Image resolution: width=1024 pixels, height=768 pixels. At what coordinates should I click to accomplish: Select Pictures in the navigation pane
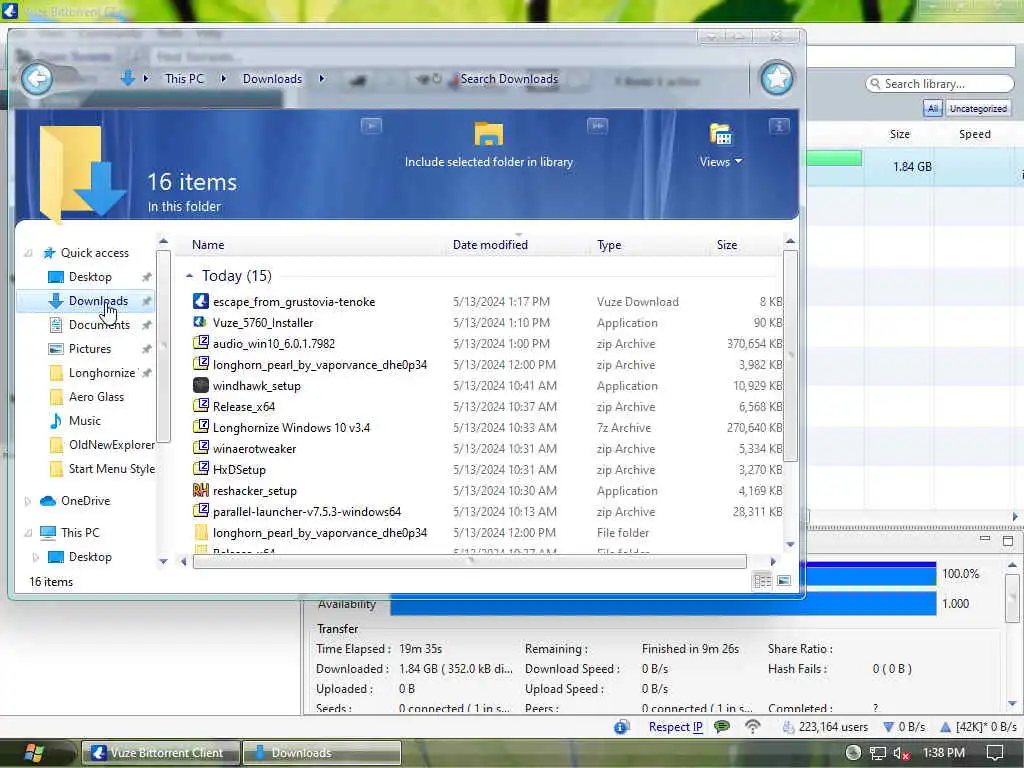pos(89,349)
